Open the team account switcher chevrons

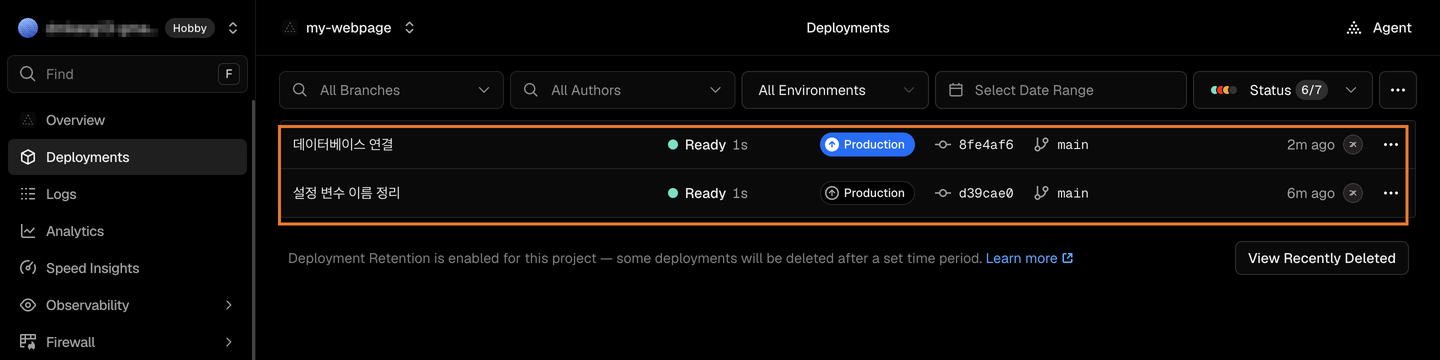click(233, 28)
